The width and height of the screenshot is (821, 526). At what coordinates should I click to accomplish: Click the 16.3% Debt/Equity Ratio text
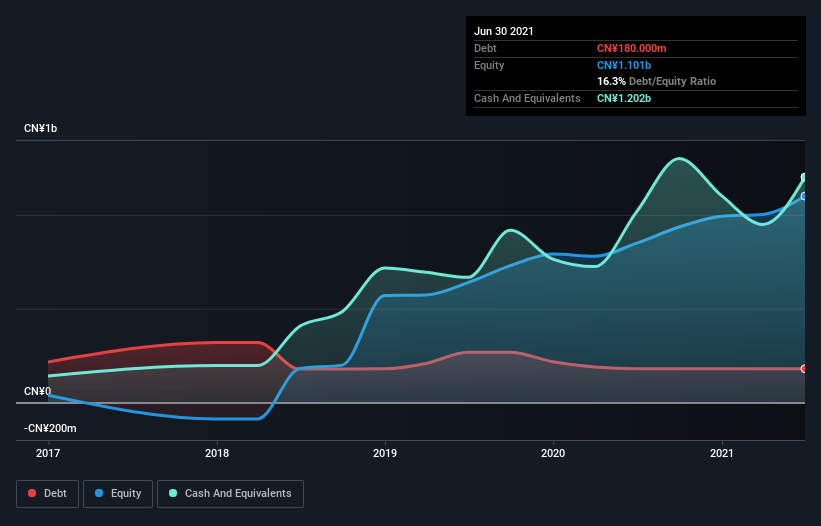tap(657, 82)
